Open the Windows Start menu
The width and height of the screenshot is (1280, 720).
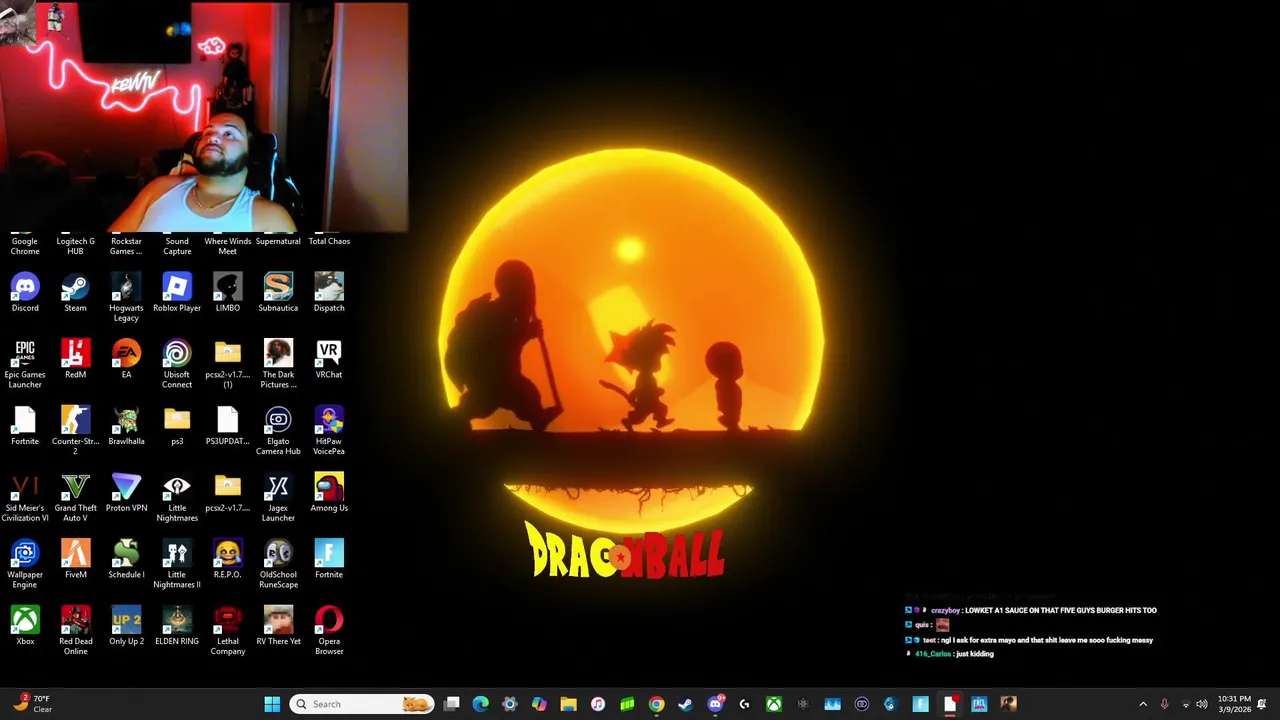(272, 704)
